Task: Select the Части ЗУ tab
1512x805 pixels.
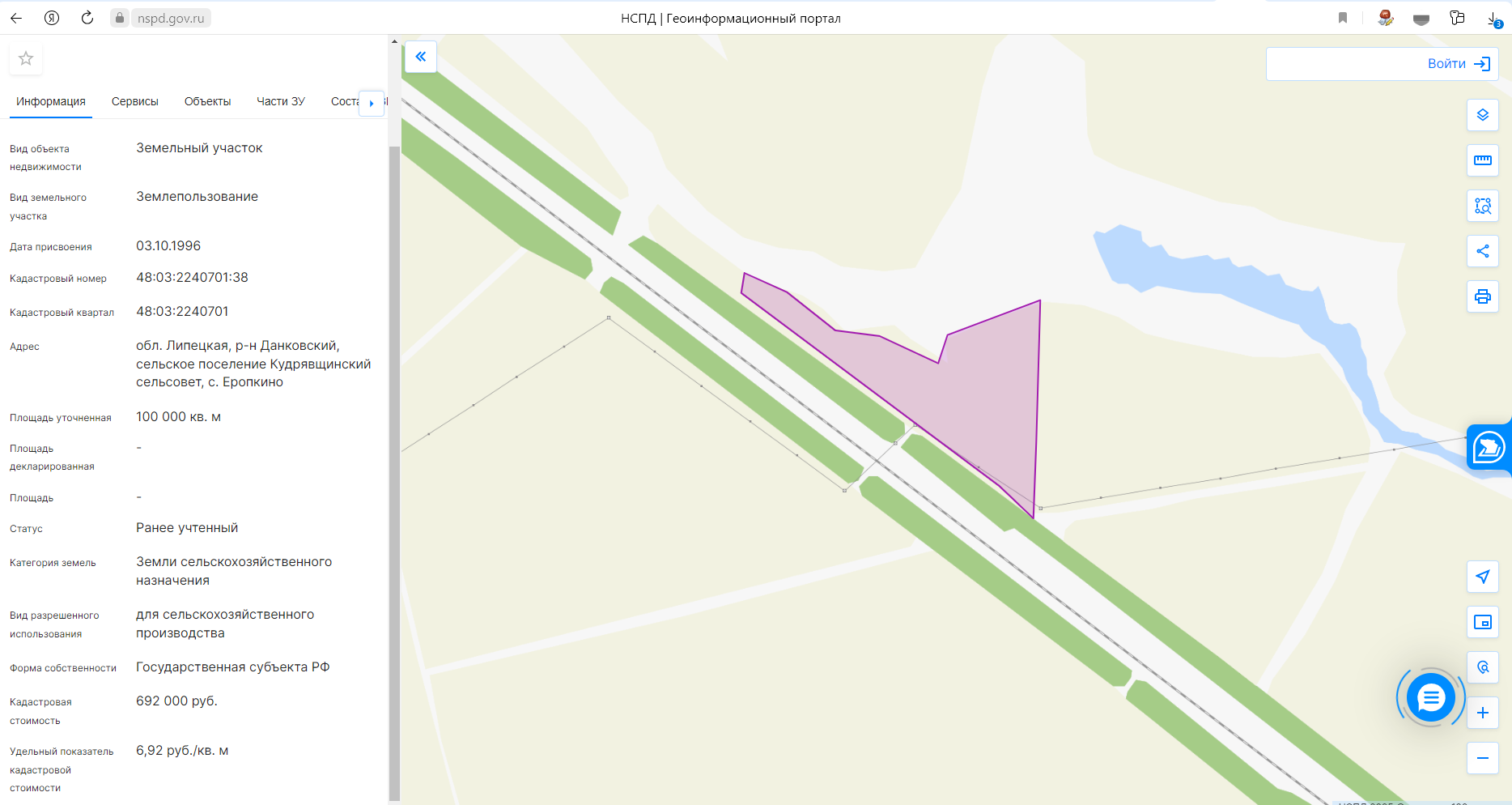Action: (x=281, y=101)
